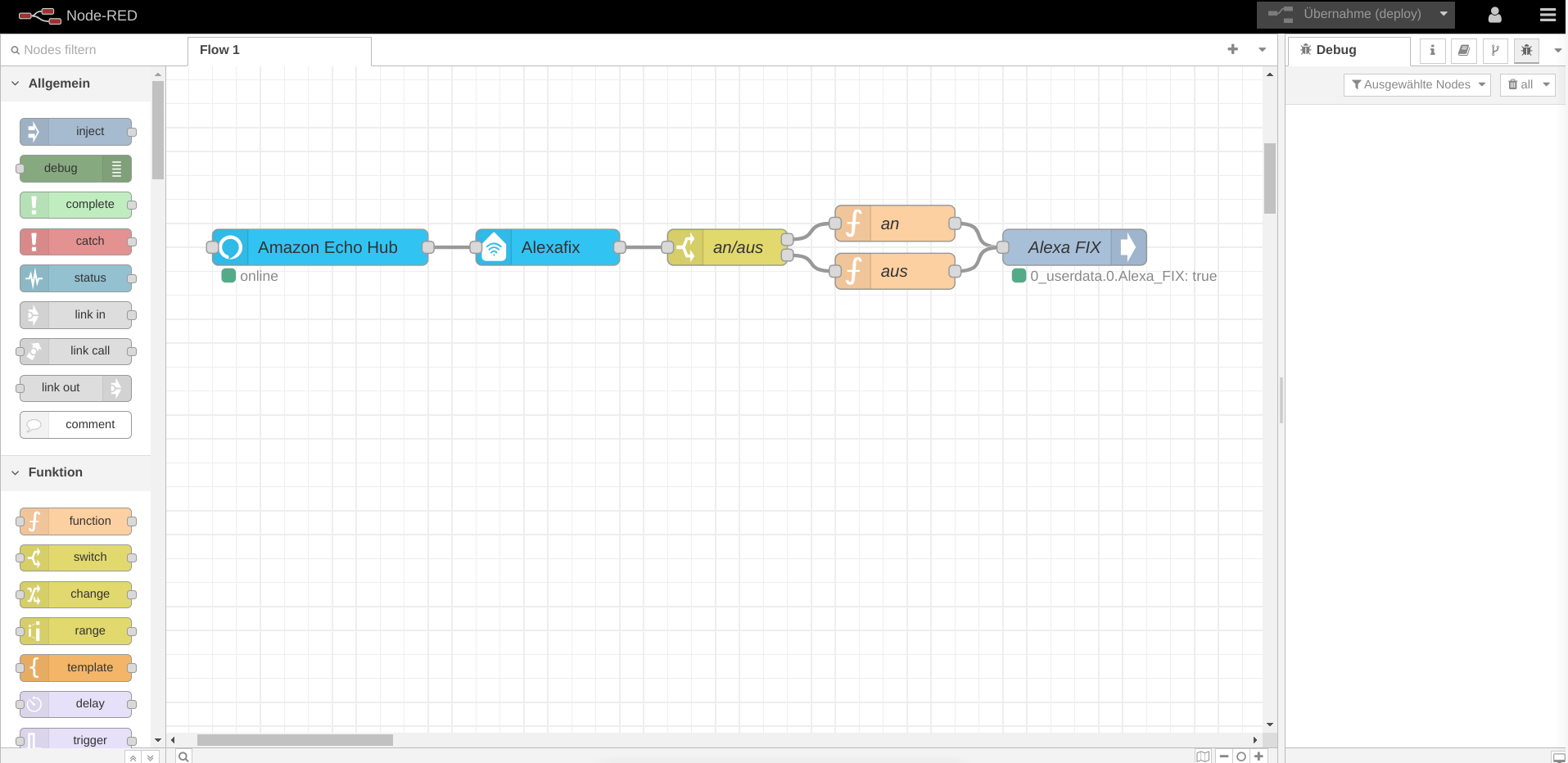Click 0_userdata.0.Alexa_FIX: true status

1123,277
